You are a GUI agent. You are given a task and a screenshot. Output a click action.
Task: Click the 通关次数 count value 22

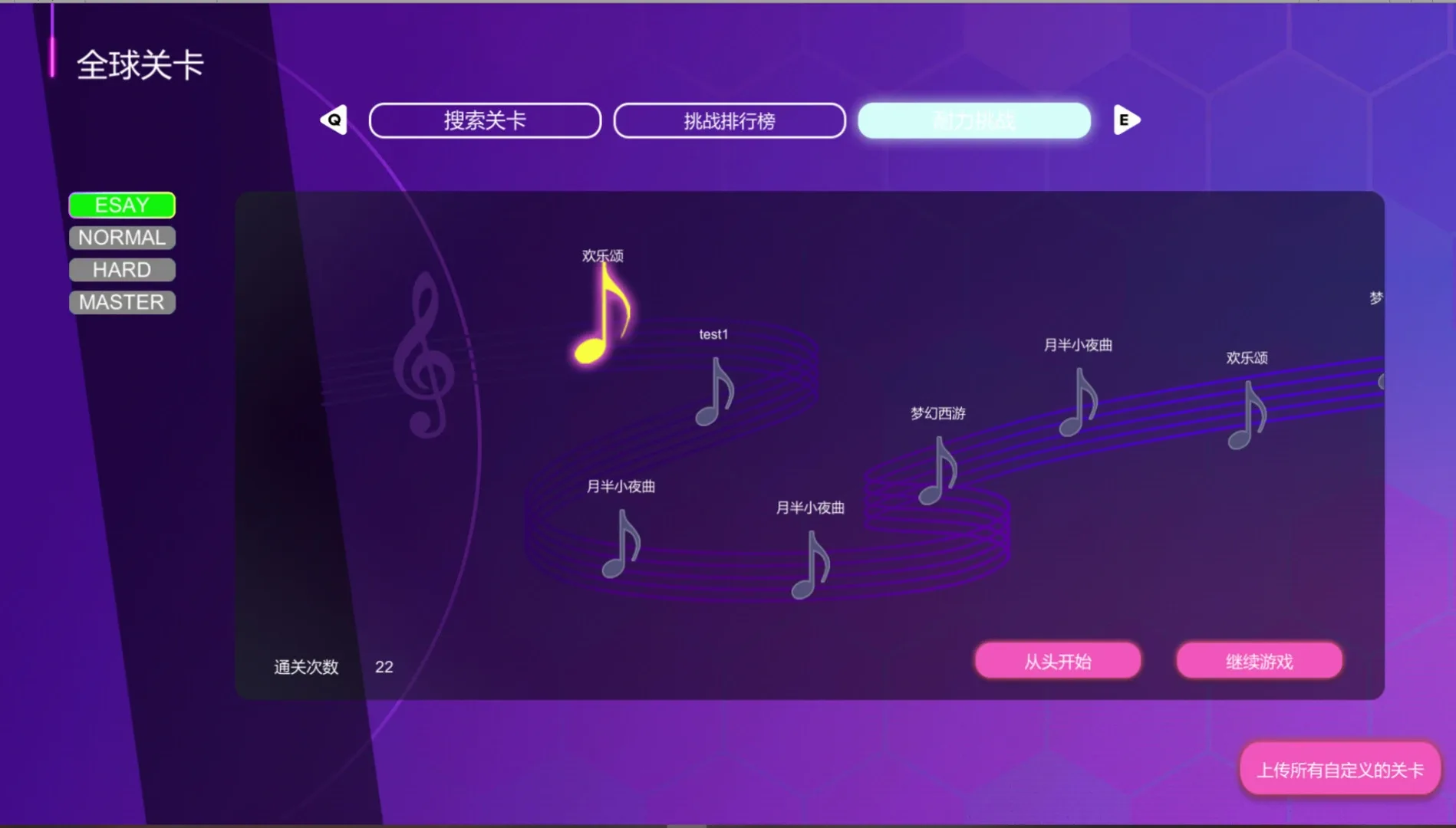click(x=384, y=667)
